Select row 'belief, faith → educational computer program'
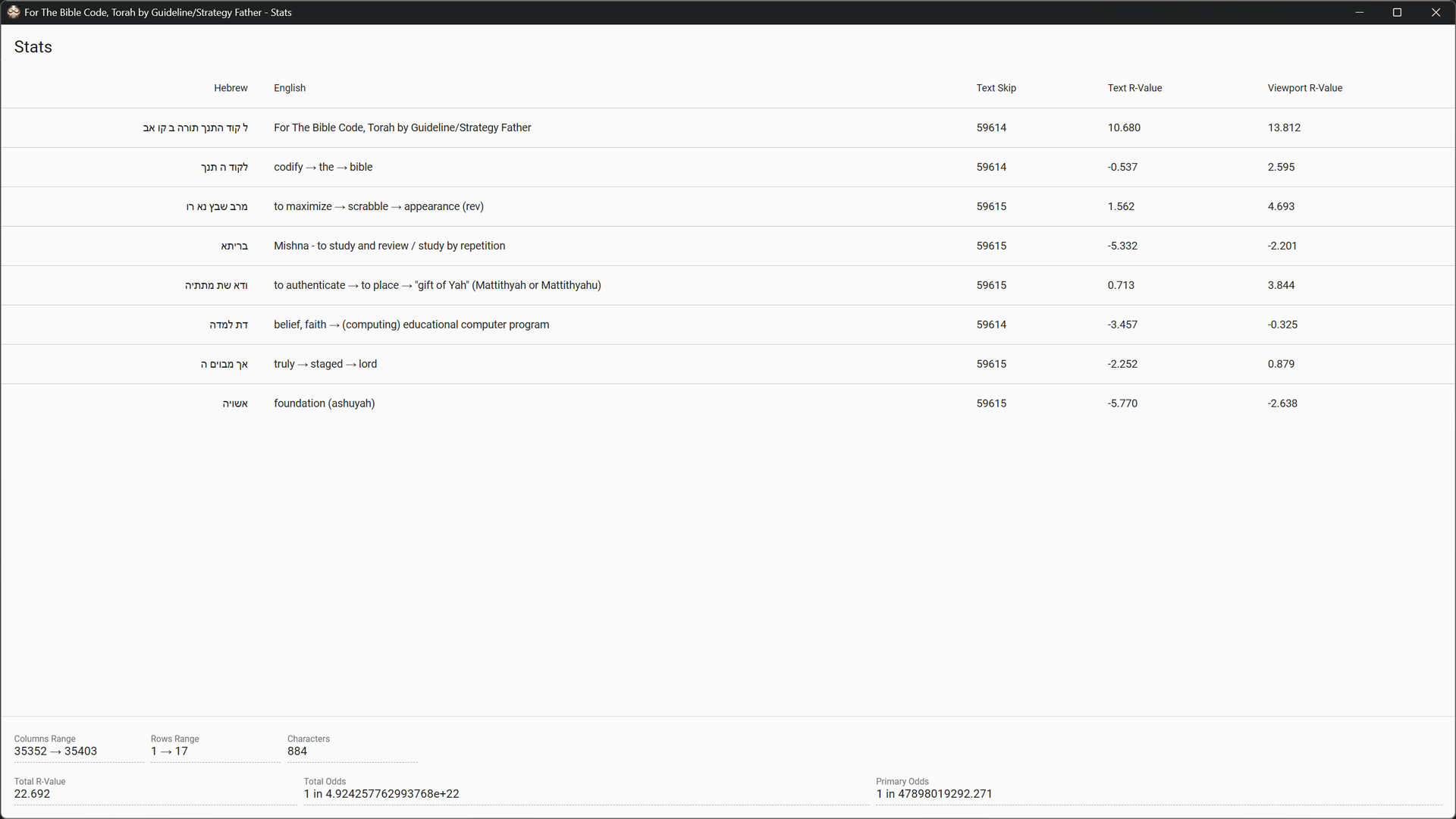1456x819 pixels. pos(411,325)
